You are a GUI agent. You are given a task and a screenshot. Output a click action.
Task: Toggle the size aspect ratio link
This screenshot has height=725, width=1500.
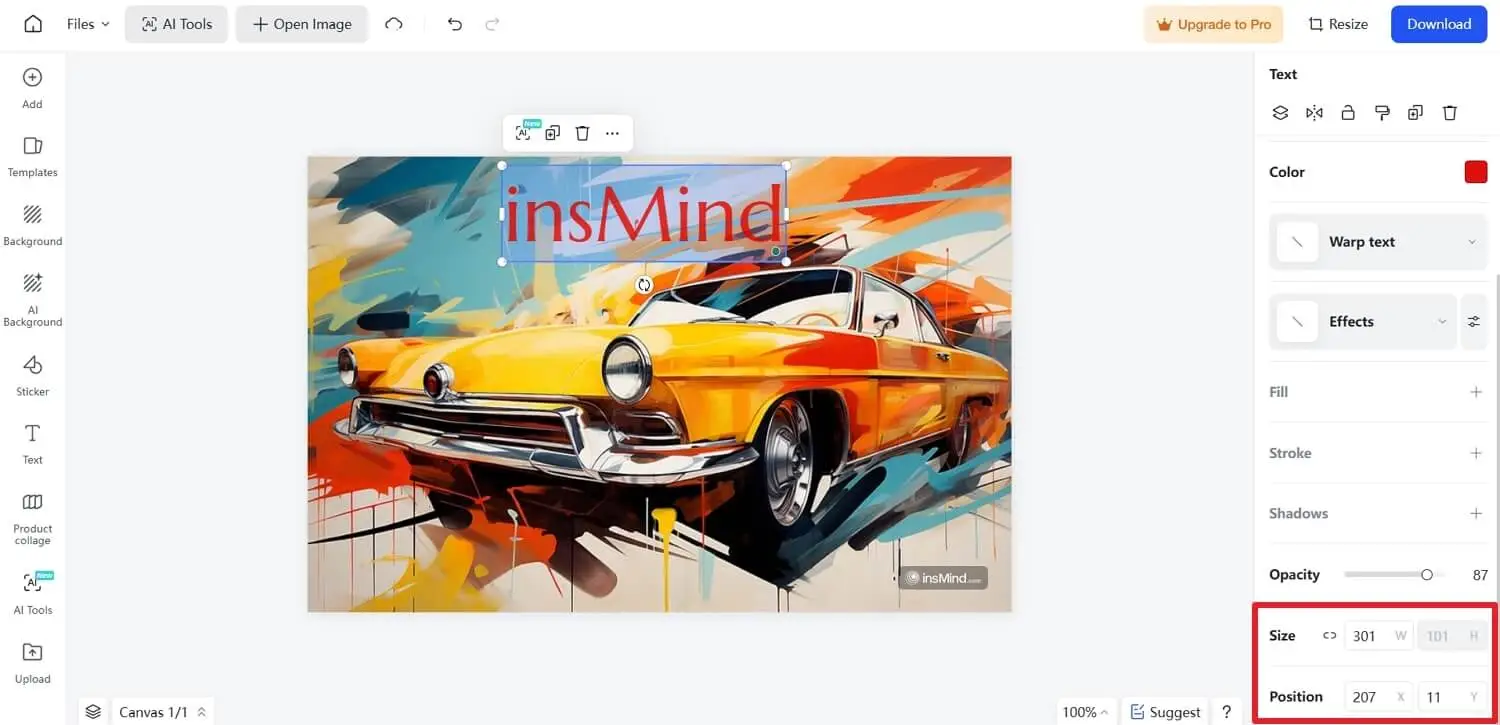point(1329,636)
